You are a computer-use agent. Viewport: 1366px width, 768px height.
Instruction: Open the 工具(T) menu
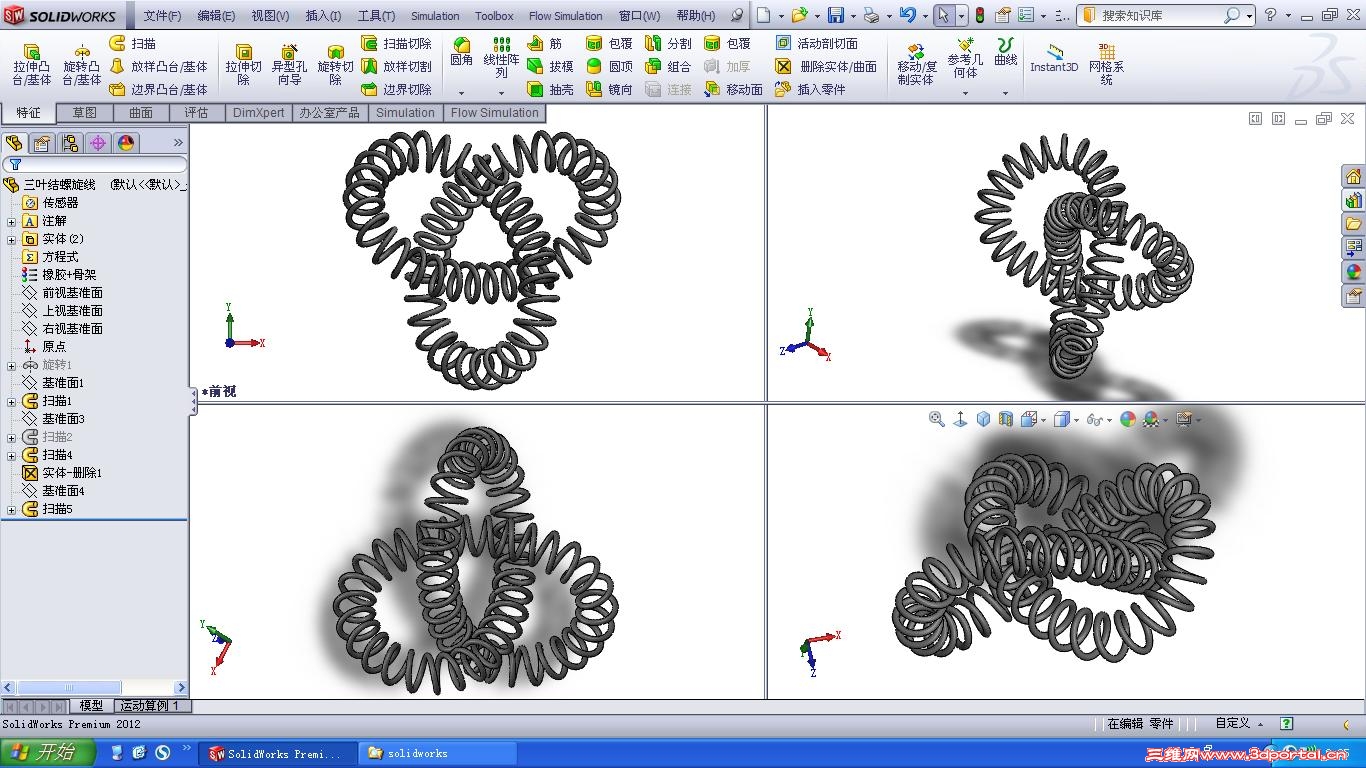click(x=376, y=15)
